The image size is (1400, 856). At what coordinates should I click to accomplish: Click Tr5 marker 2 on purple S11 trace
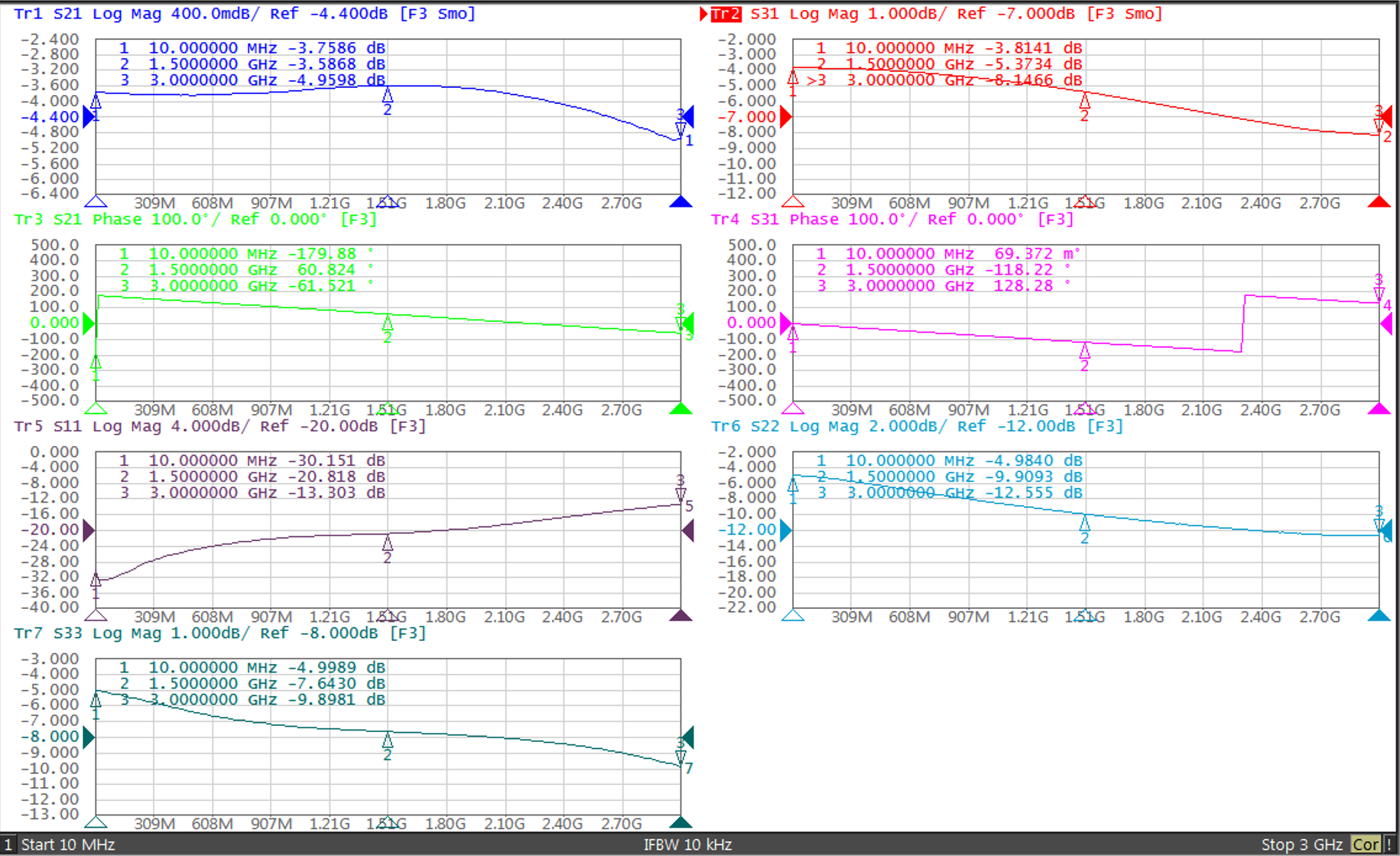click(x=388, y=543)
